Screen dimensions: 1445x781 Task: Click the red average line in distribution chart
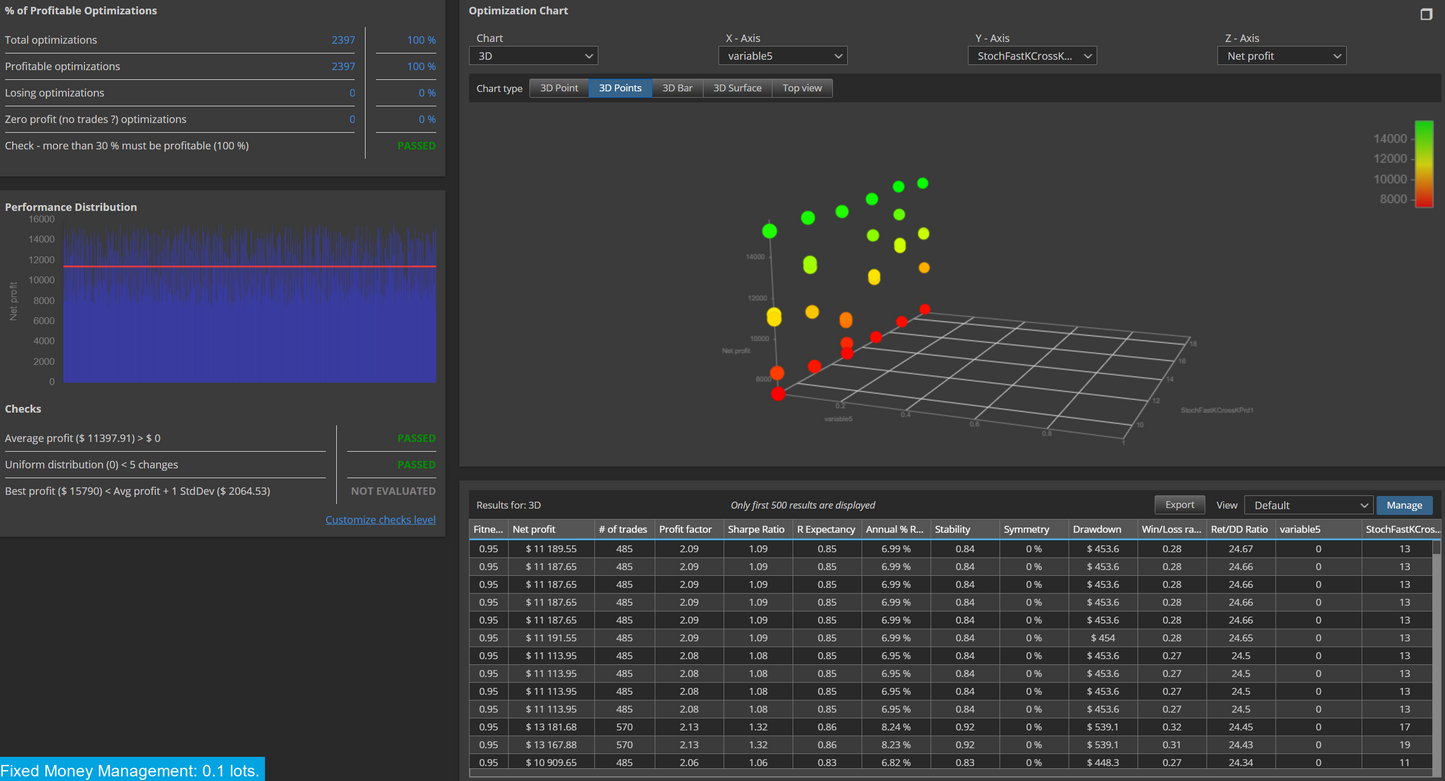(249, 267)
